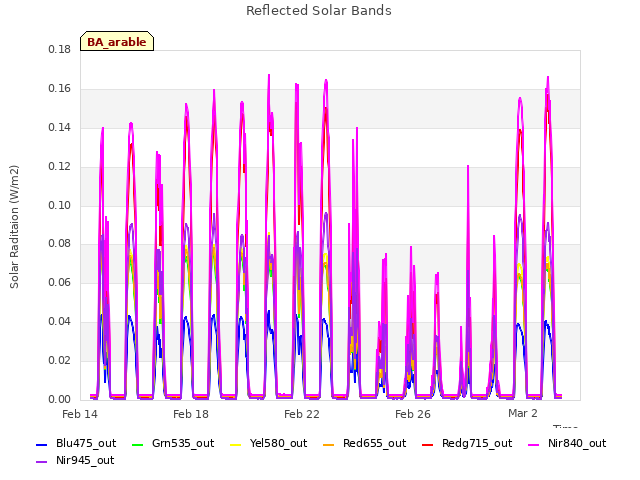Screen dimensions: 640x480
Task: Toggle the Yel580_out legend entry
Action: [269, 444]
